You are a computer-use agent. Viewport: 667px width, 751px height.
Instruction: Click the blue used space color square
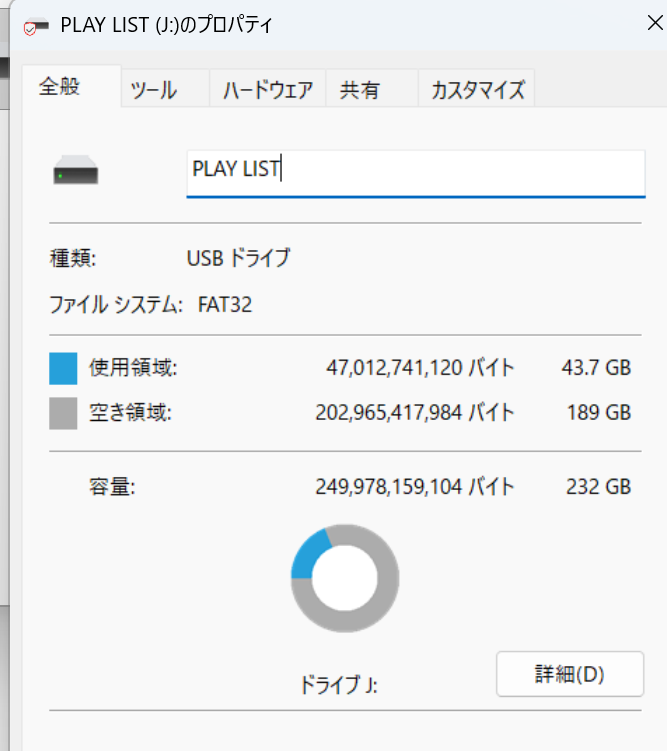[x=63, y=370]
